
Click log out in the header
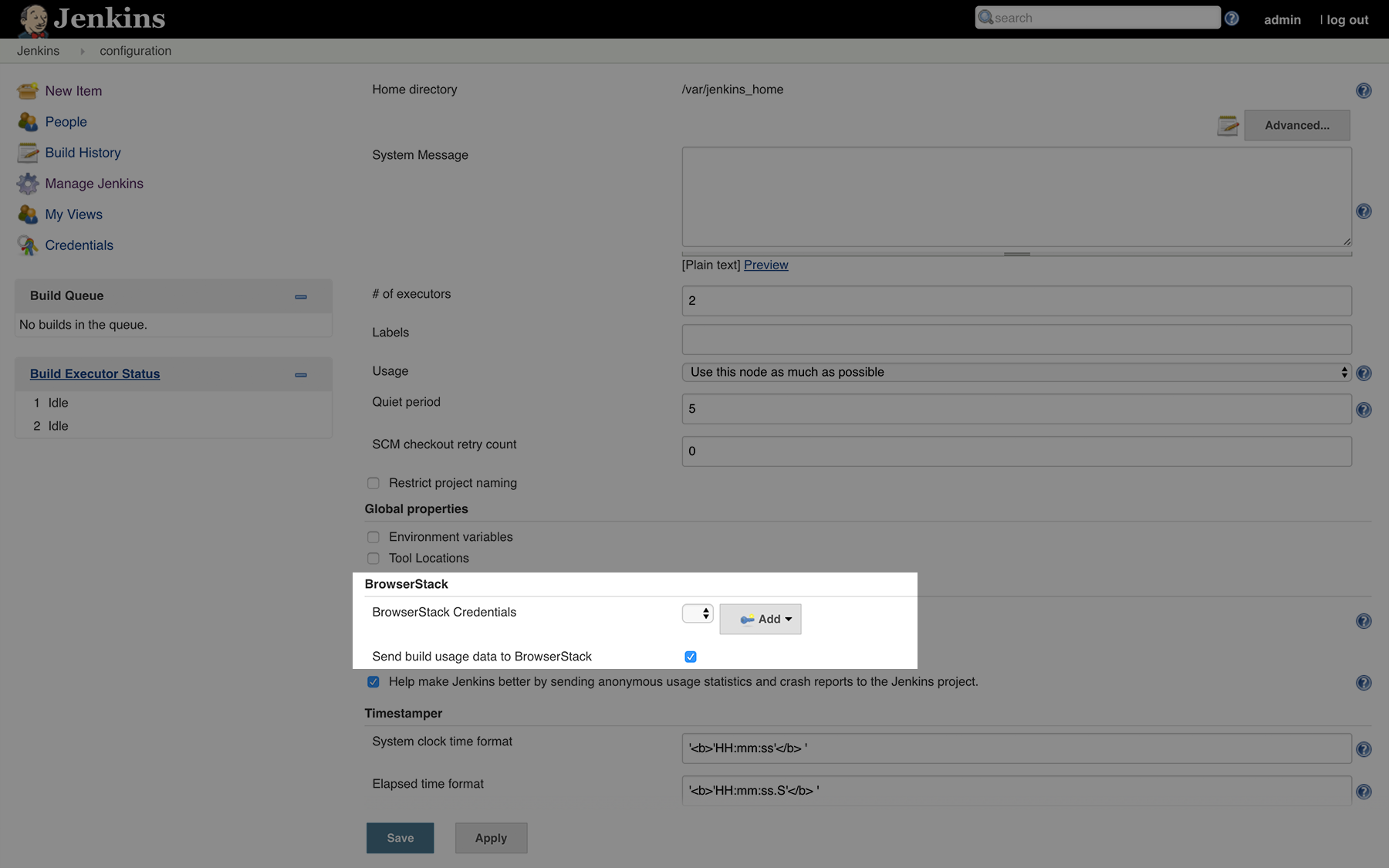point(1346,19)
